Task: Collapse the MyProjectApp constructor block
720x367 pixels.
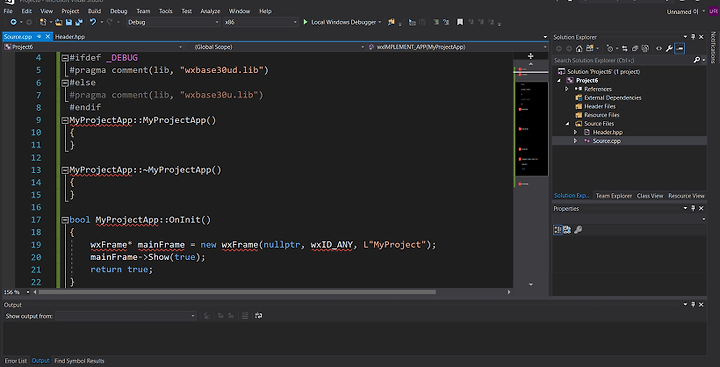Action: (65, 120)
